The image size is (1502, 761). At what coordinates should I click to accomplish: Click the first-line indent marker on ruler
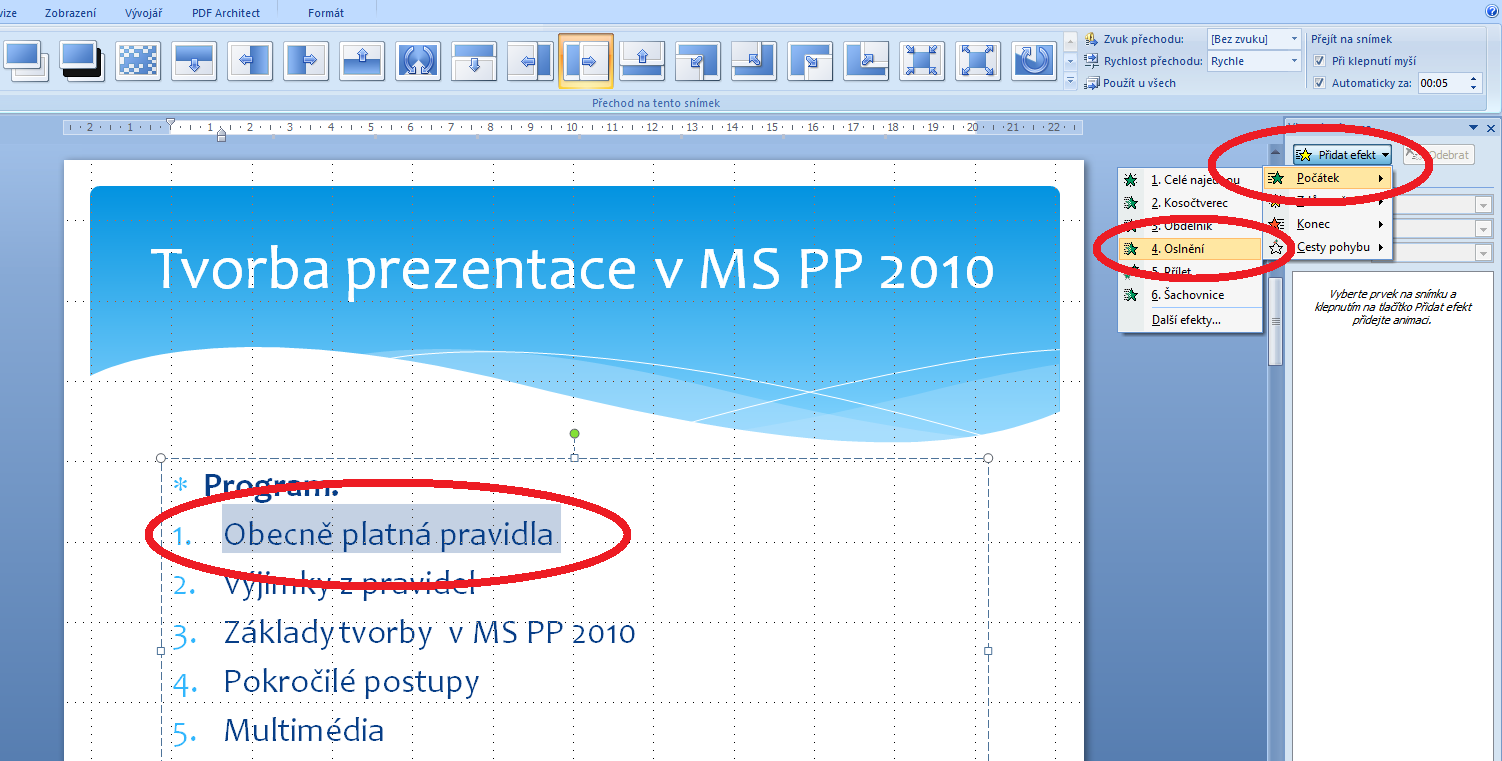170,123
